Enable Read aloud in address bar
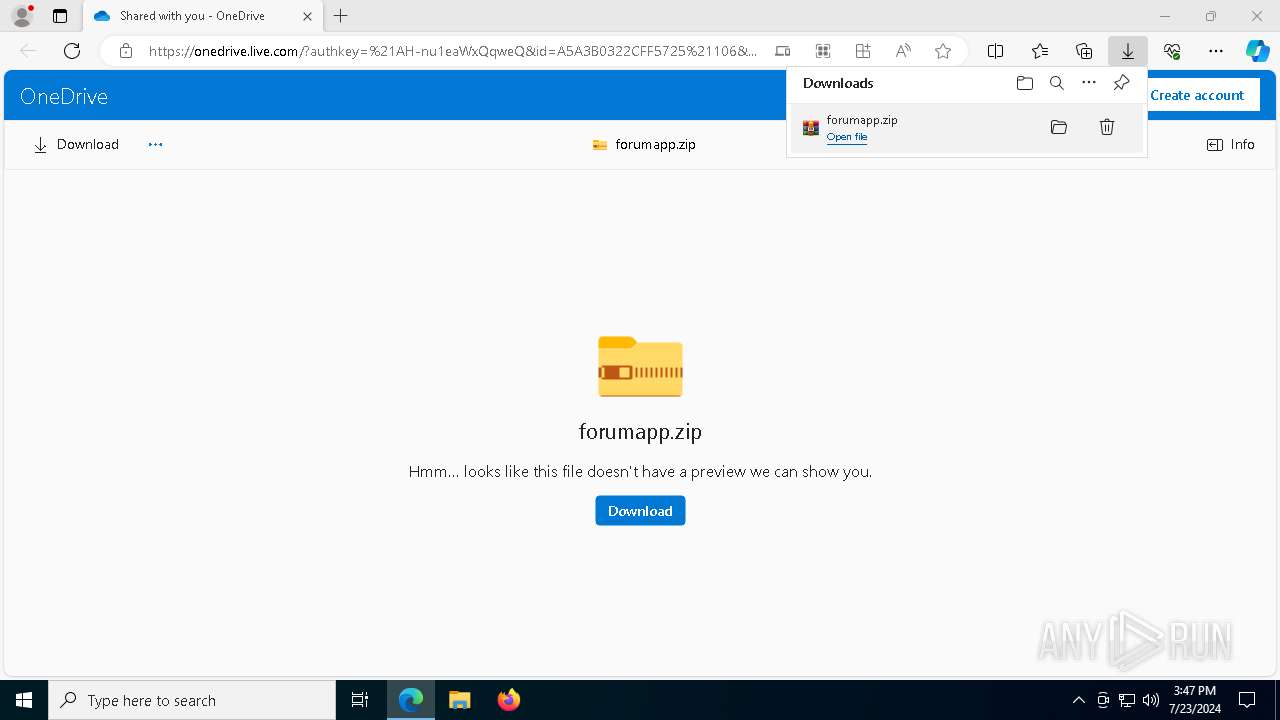The width and height of the screenshot is (1280, 720). [903, 51]
